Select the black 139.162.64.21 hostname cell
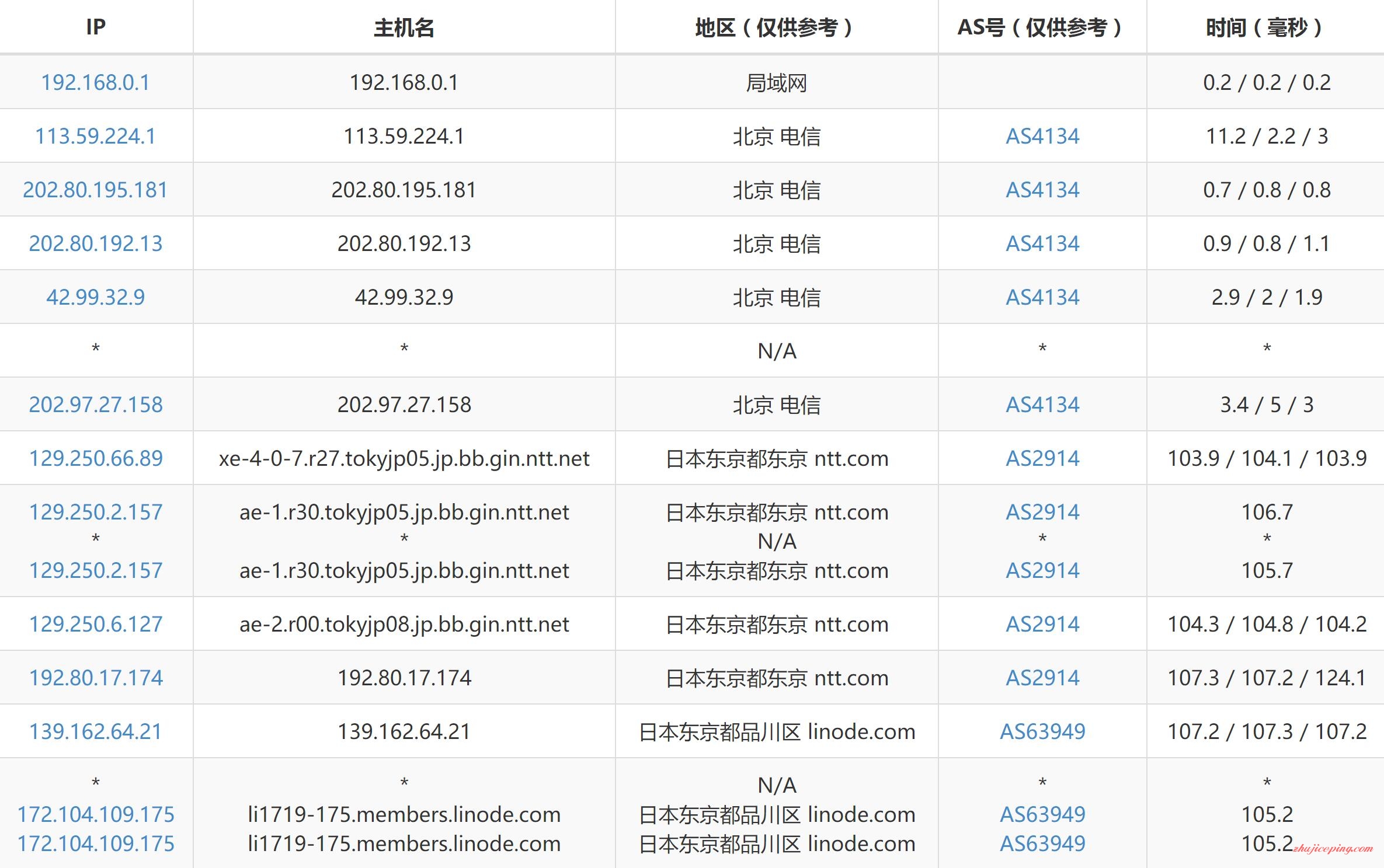The image size is (1384, 868). (404, 731)
